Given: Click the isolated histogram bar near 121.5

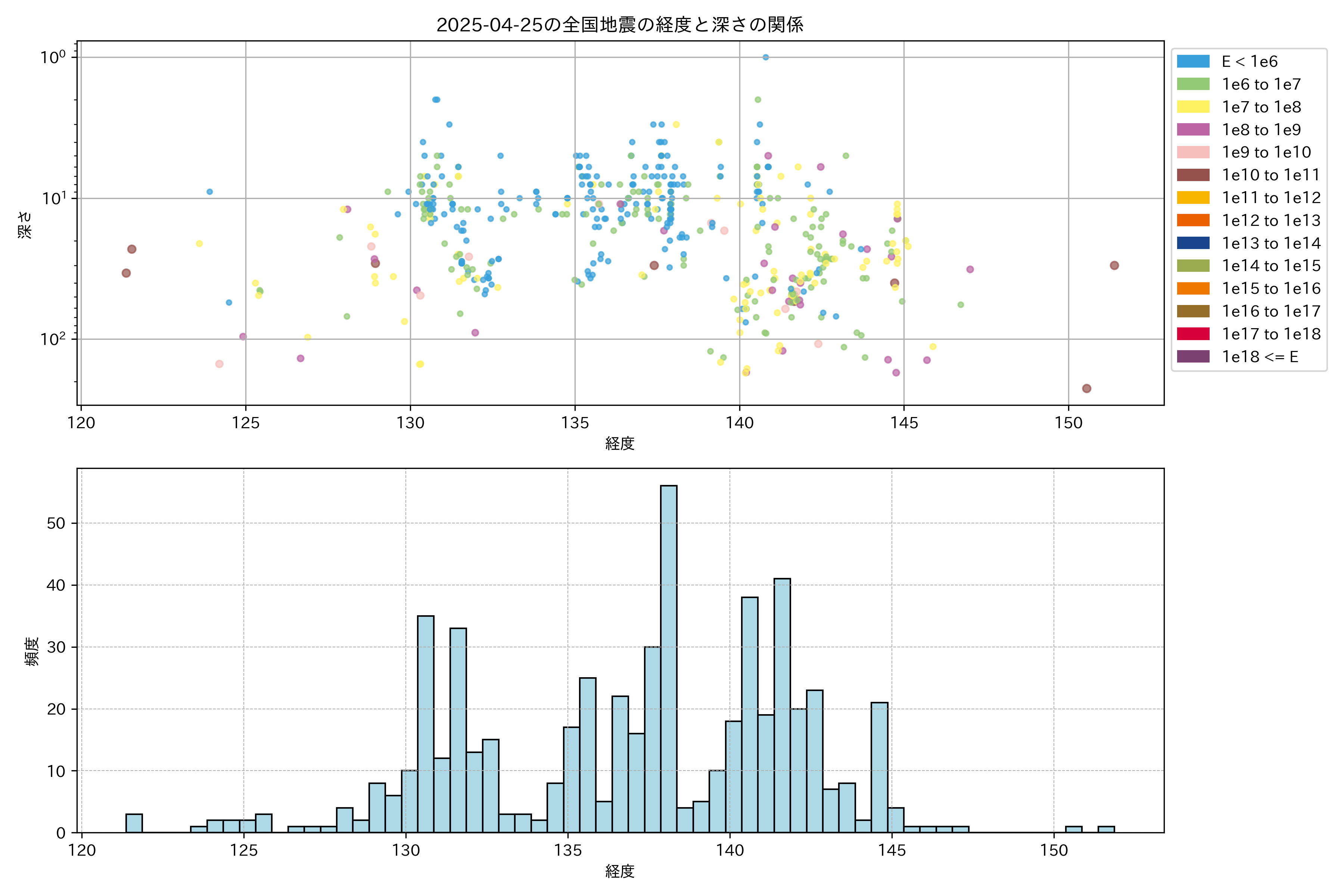Looking at the screenshot, I should tap(134, 823).
